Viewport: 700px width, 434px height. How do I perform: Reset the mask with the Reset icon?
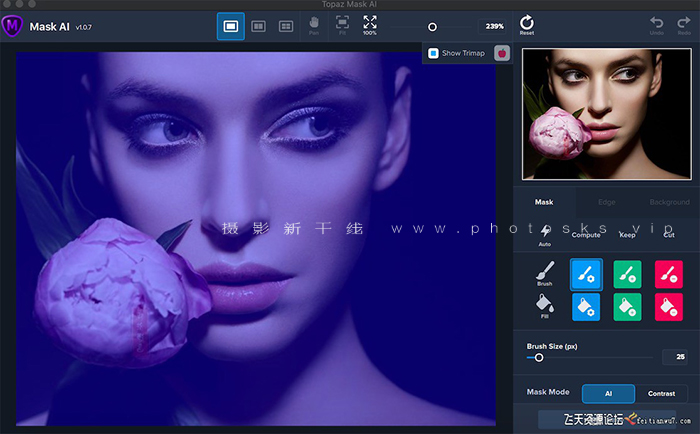(527, 25)
